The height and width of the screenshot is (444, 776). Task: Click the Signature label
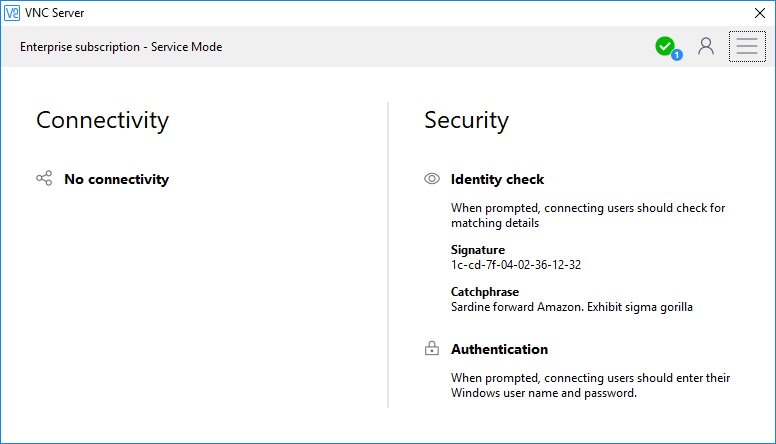click(478, 250)
